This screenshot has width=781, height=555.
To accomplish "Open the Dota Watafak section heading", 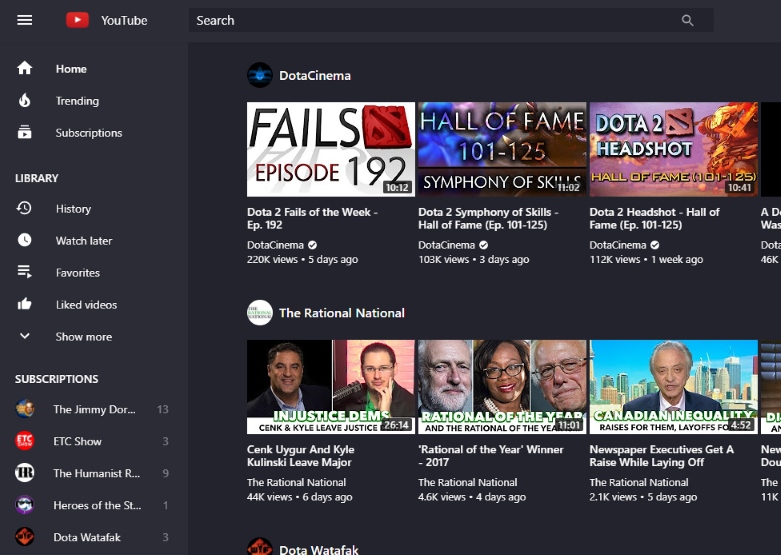I will pos(319,550).
